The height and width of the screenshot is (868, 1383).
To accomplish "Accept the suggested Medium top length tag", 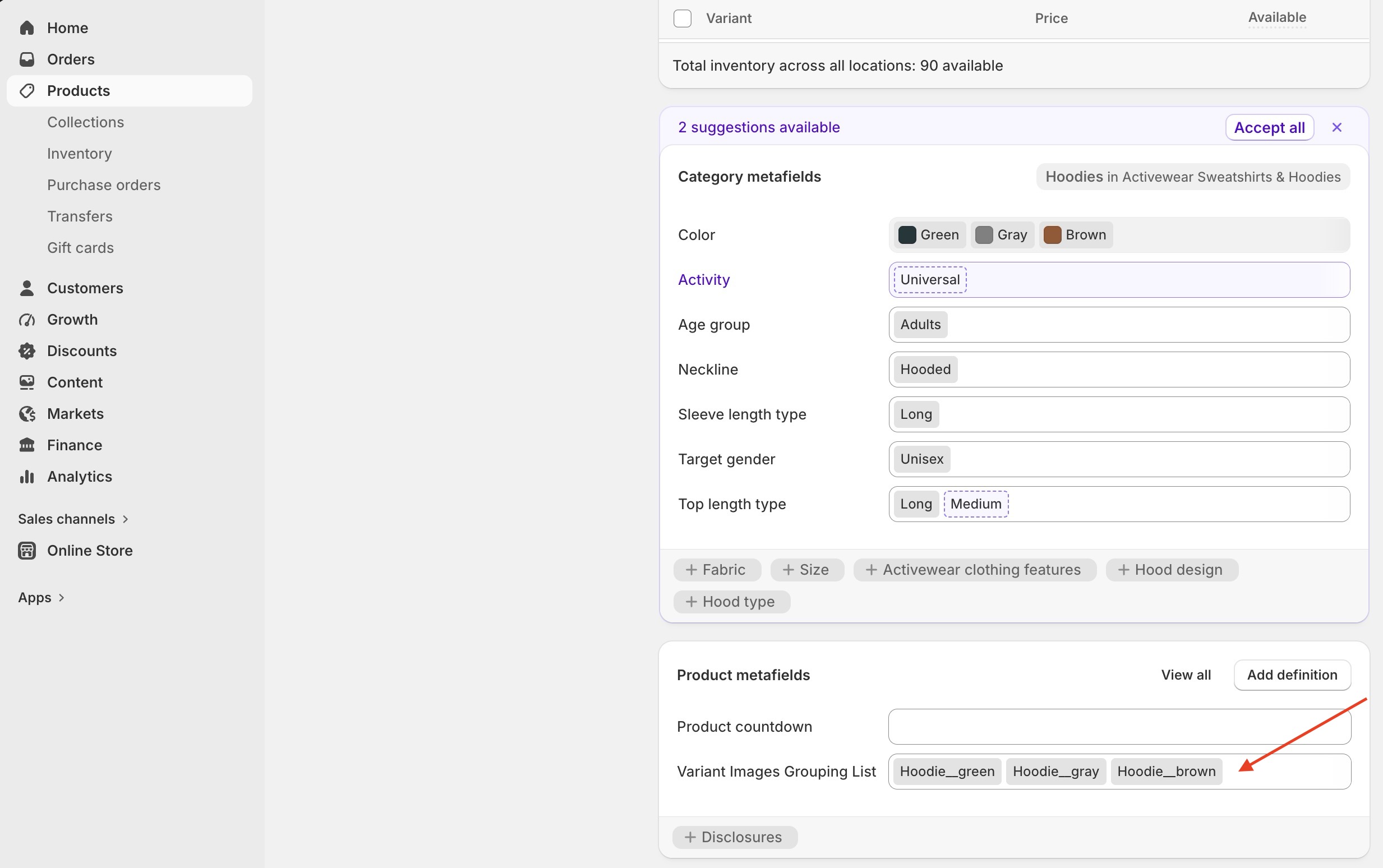I will (976, 504).
